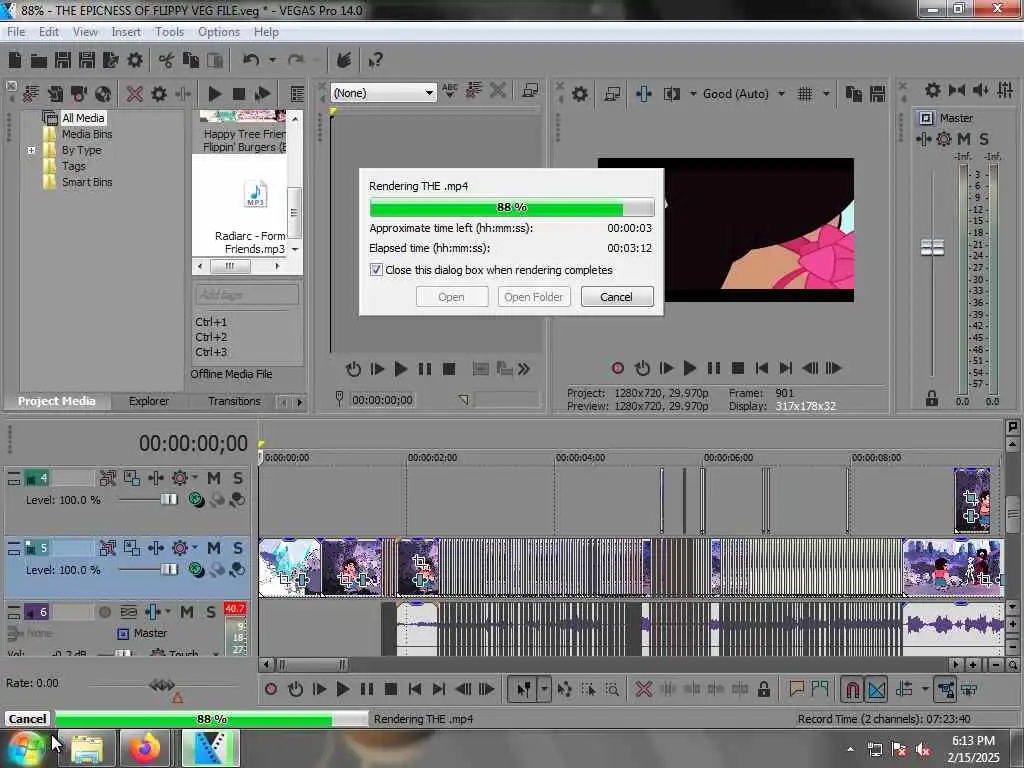Lock the master fader channels
This screenshot has height=768, width=1024.
click(x=932, y=398)
